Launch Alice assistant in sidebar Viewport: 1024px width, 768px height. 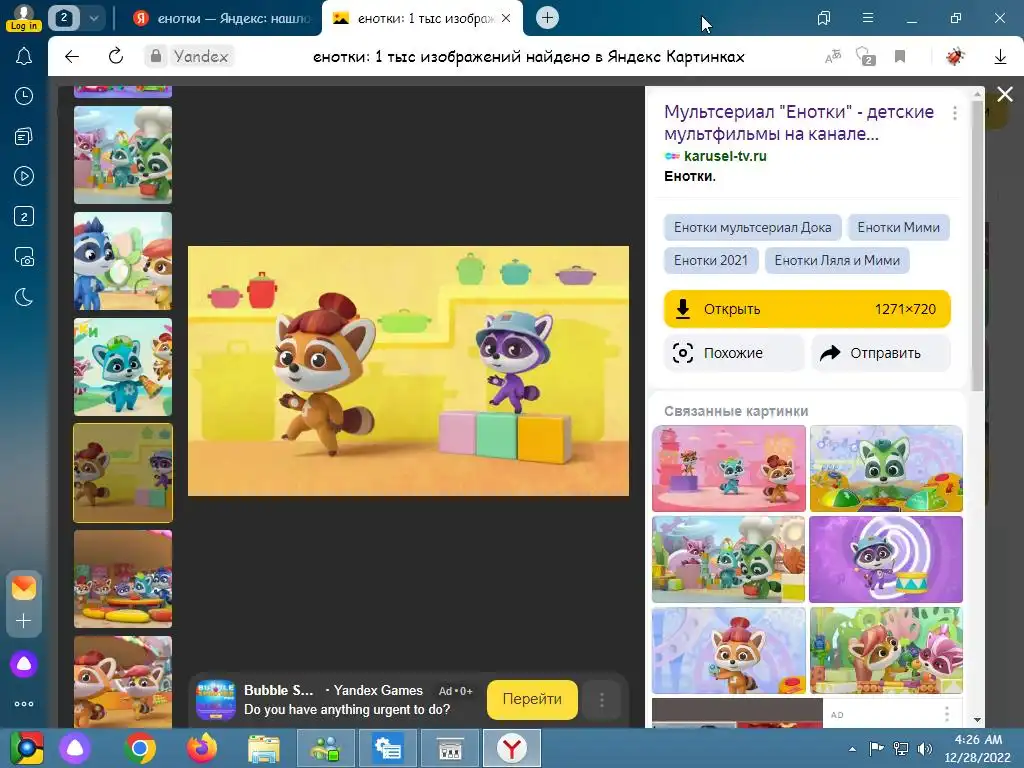pyautogui.click(x=24, y=664)
